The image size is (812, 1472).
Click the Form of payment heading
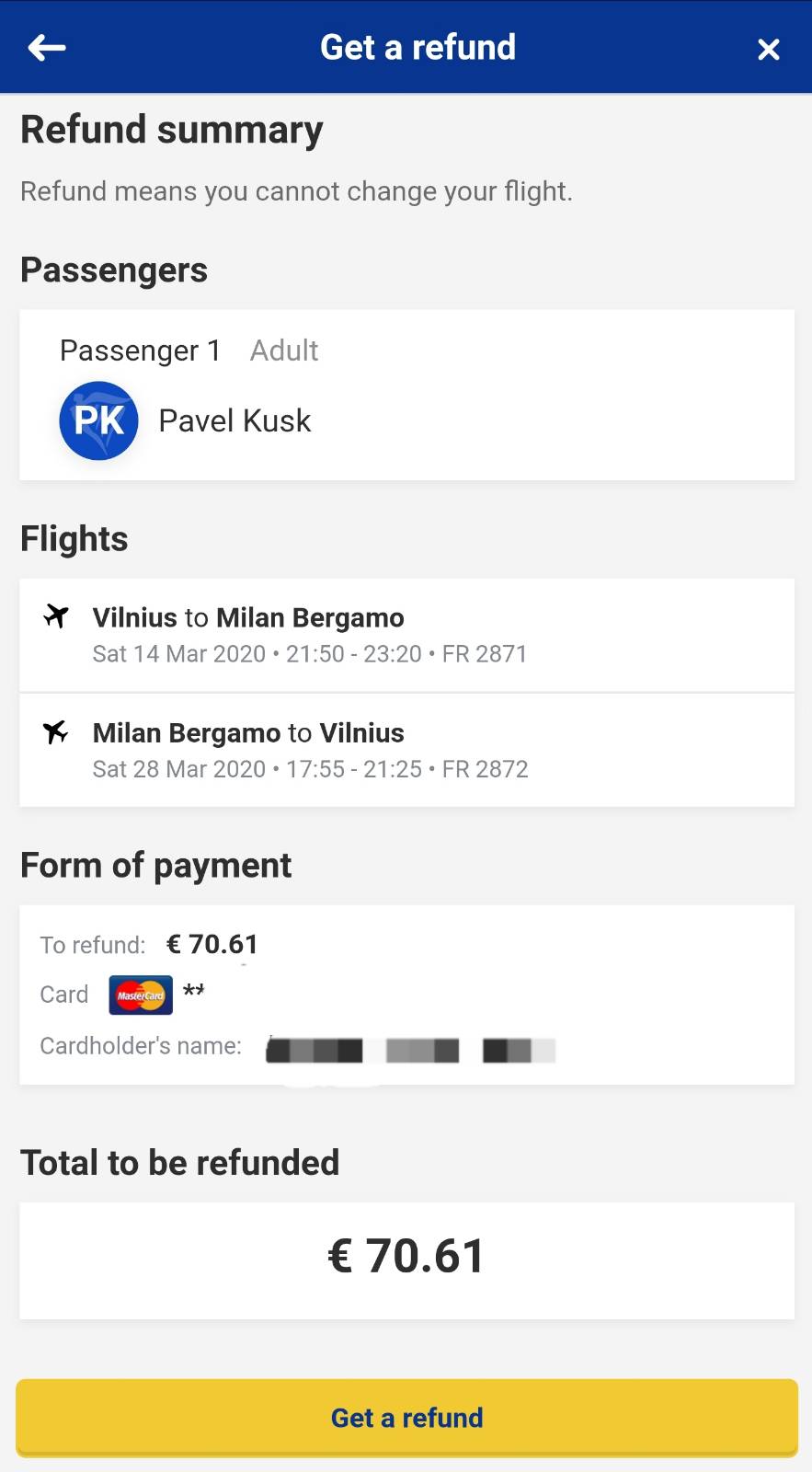tap(156, 866)
